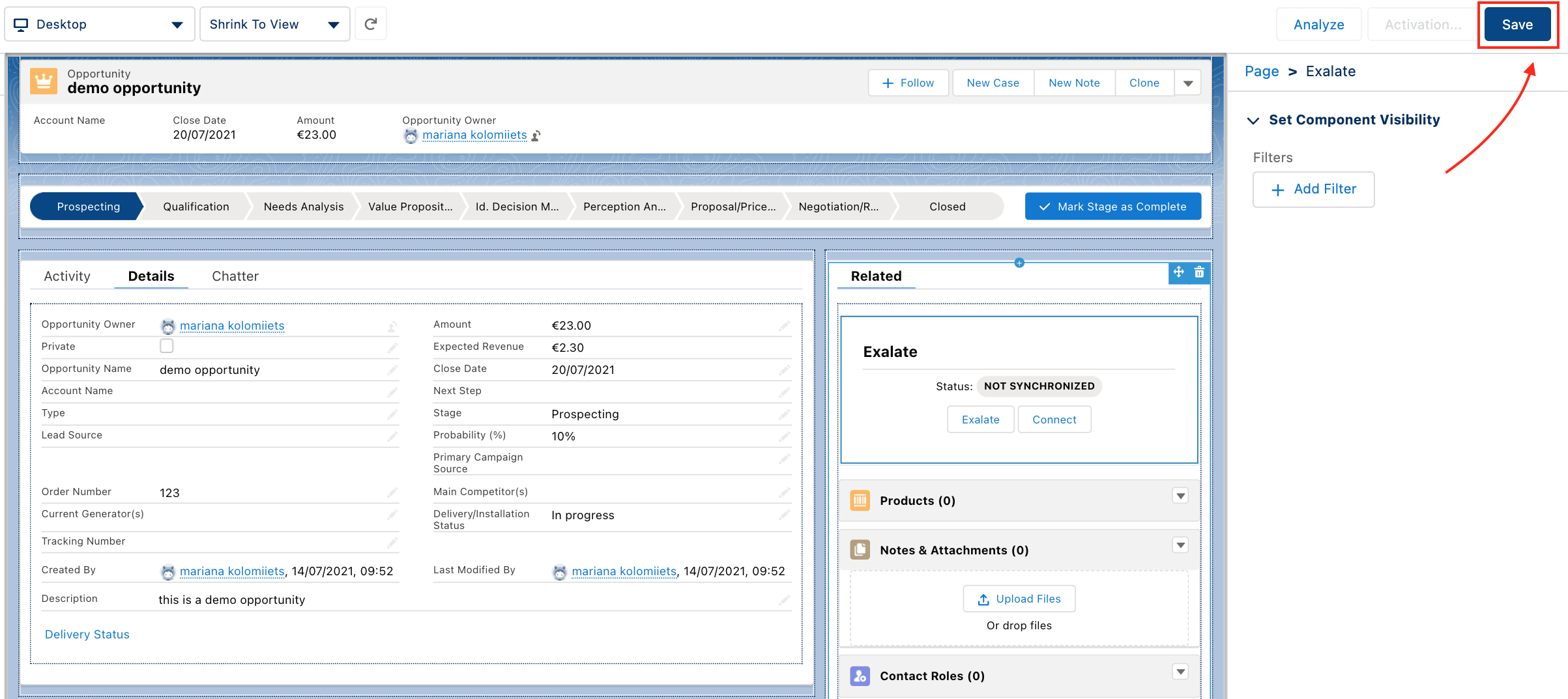
Task: Click the move icon on Related component
Action: pos(1179,272)
